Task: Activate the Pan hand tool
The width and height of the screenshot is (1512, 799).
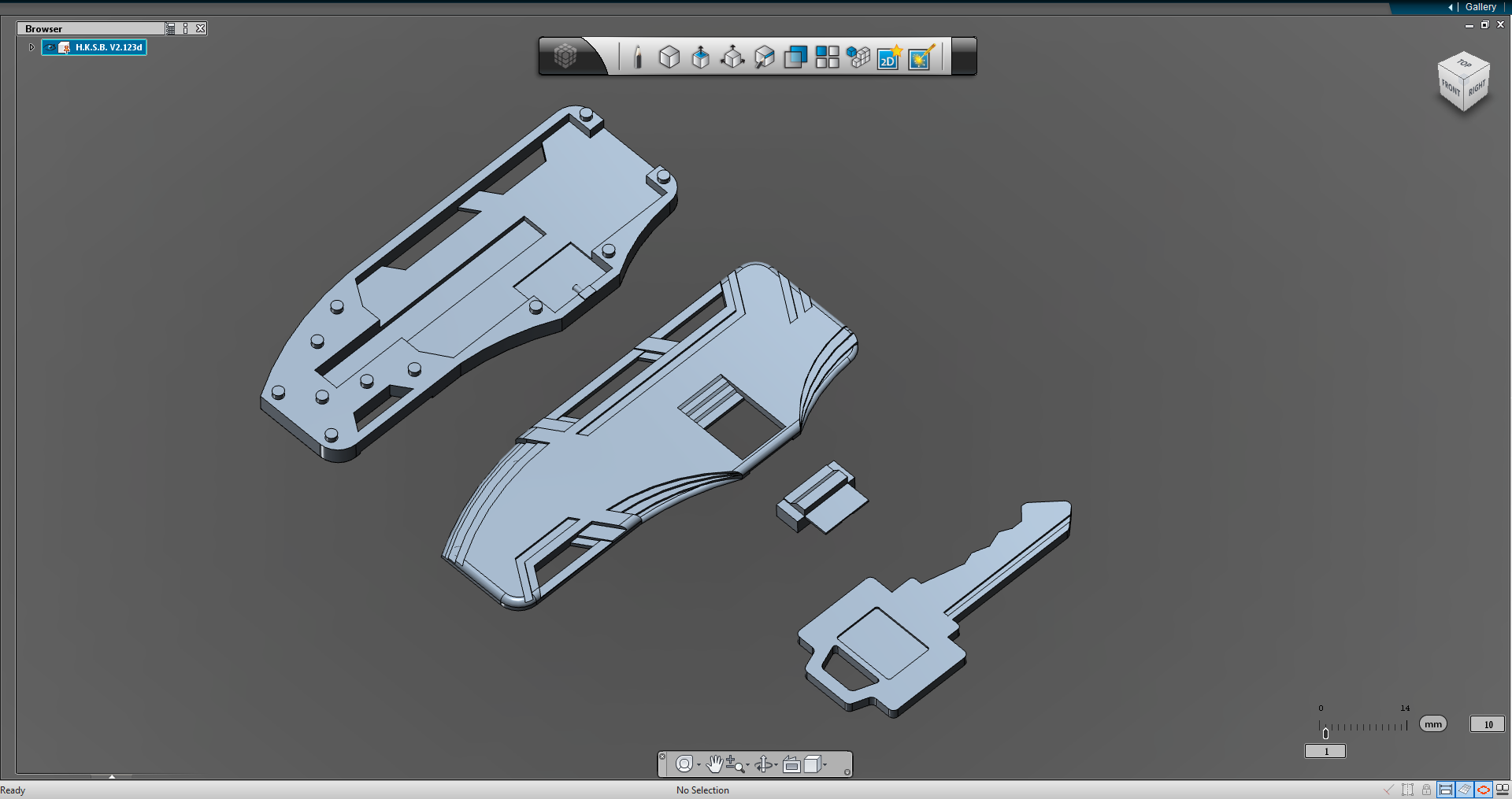Action: coord(714,764)
